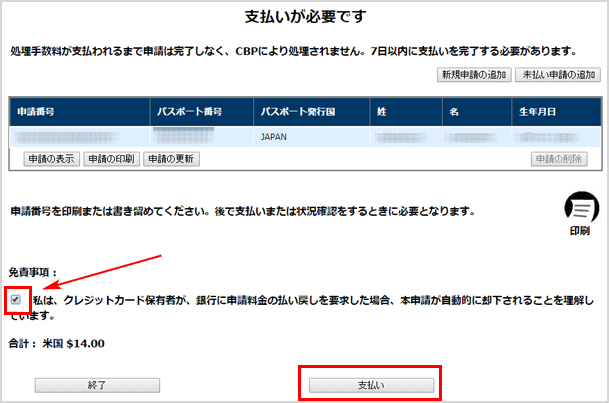Click 未払い申請の追加 button
Image resolution: width=609 pixels, height=403 pixels.
(558, 75)
